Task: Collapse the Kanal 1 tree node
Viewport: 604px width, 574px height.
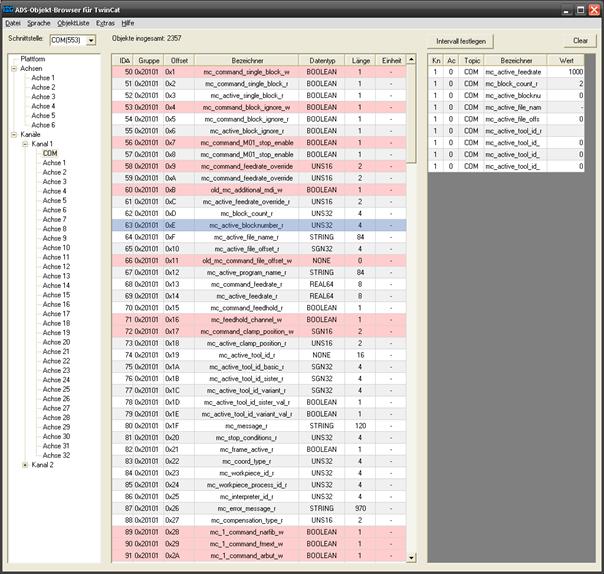Action: pyautogui.click(x=25, y=144)
